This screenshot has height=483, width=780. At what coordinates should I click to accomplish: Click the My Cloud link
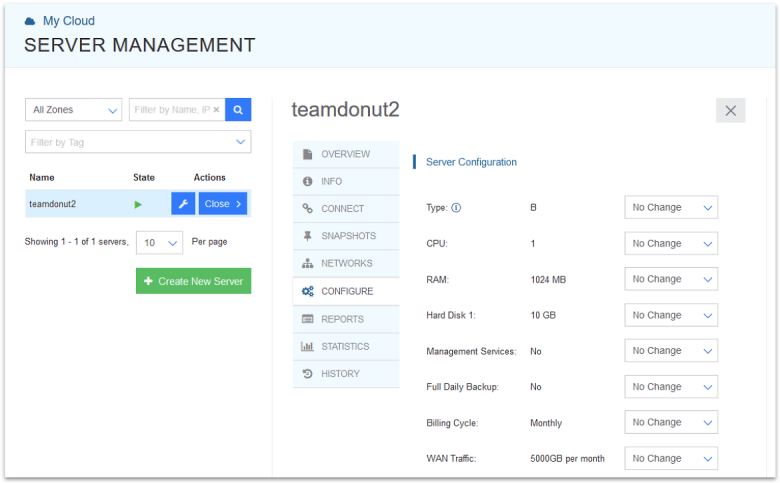point(69,21)
